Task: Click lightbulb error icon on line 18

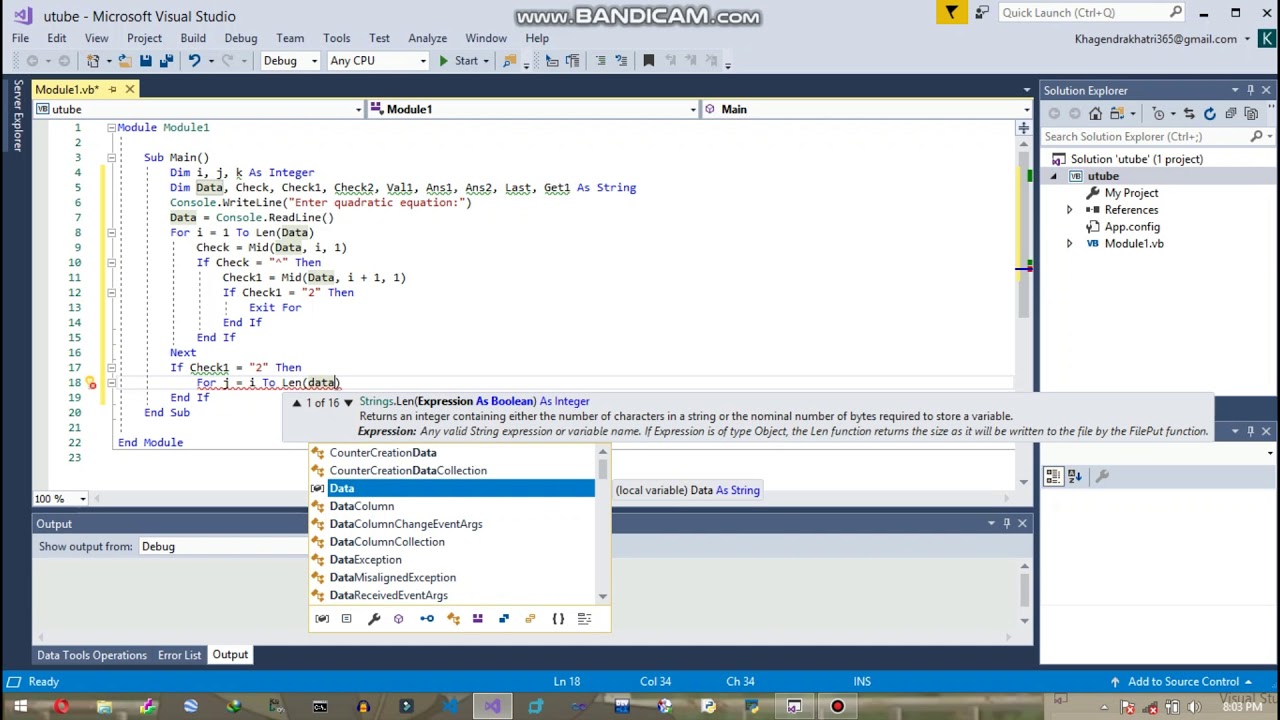Action: click(90, 383)
